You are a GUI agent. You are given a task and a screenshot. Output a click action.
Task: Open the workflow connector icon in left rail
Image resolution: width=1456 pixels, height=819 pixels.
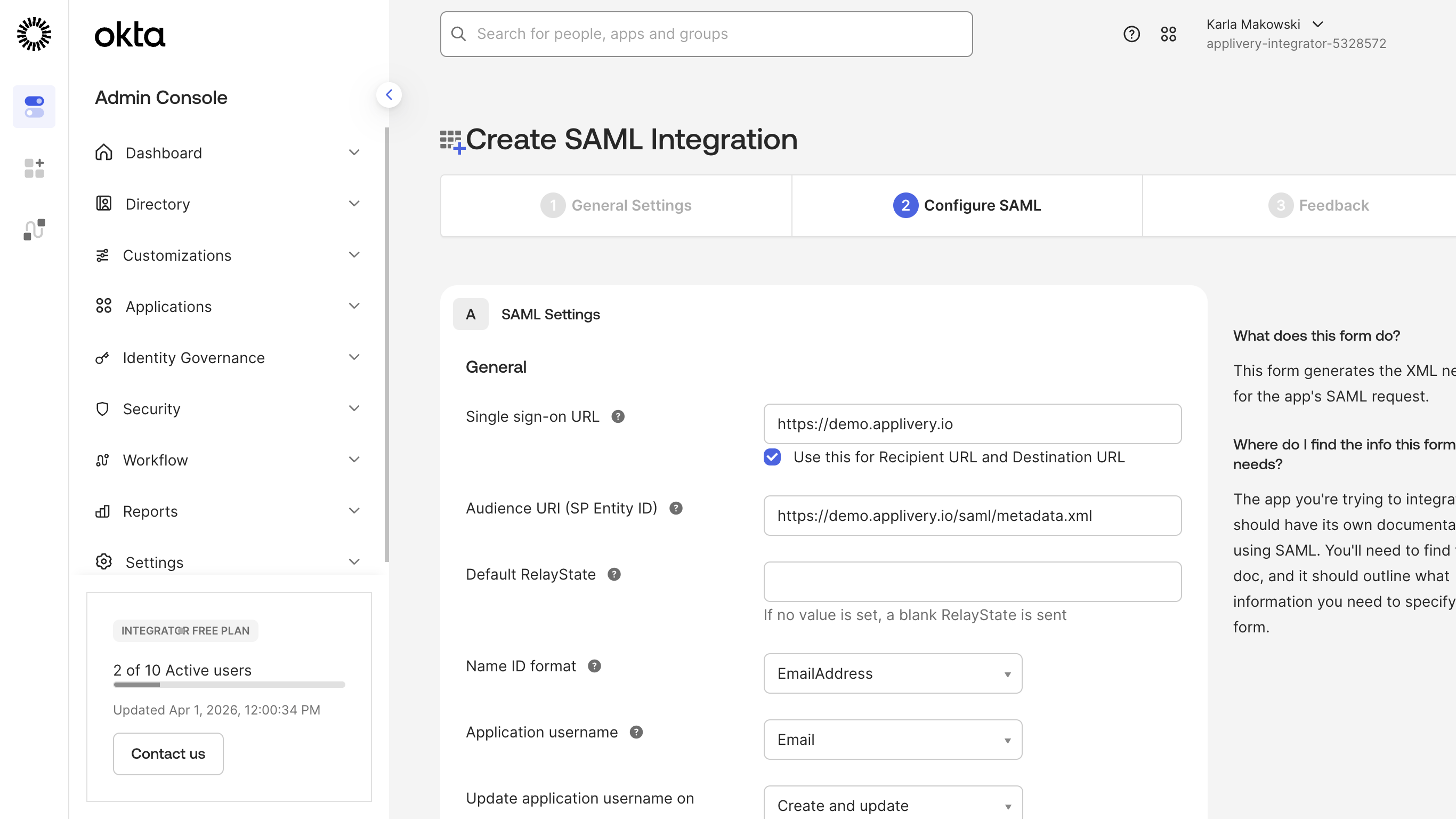[34, 229]
